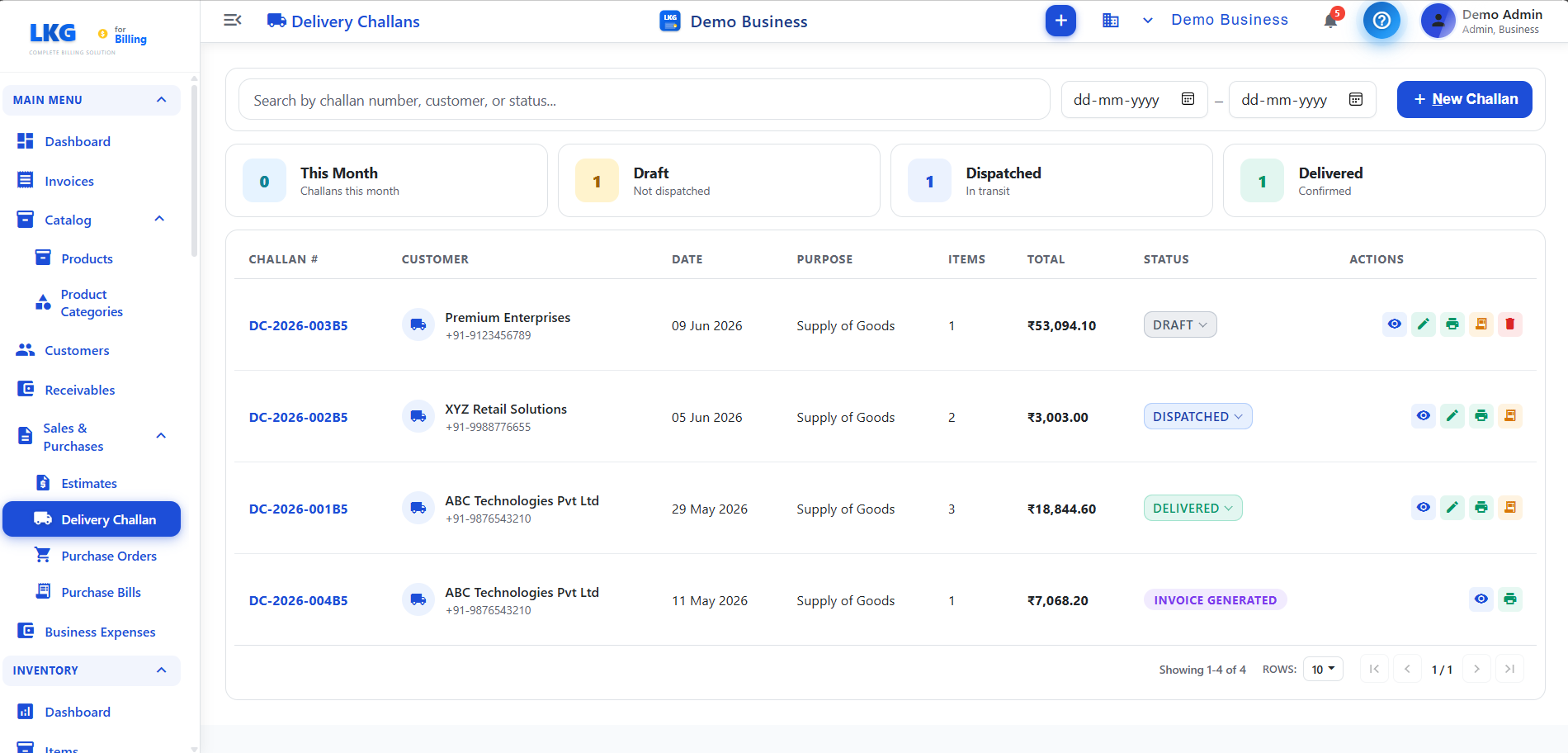Collapse the Catalog submenu

pyautogui.click(x=159, y=219)
